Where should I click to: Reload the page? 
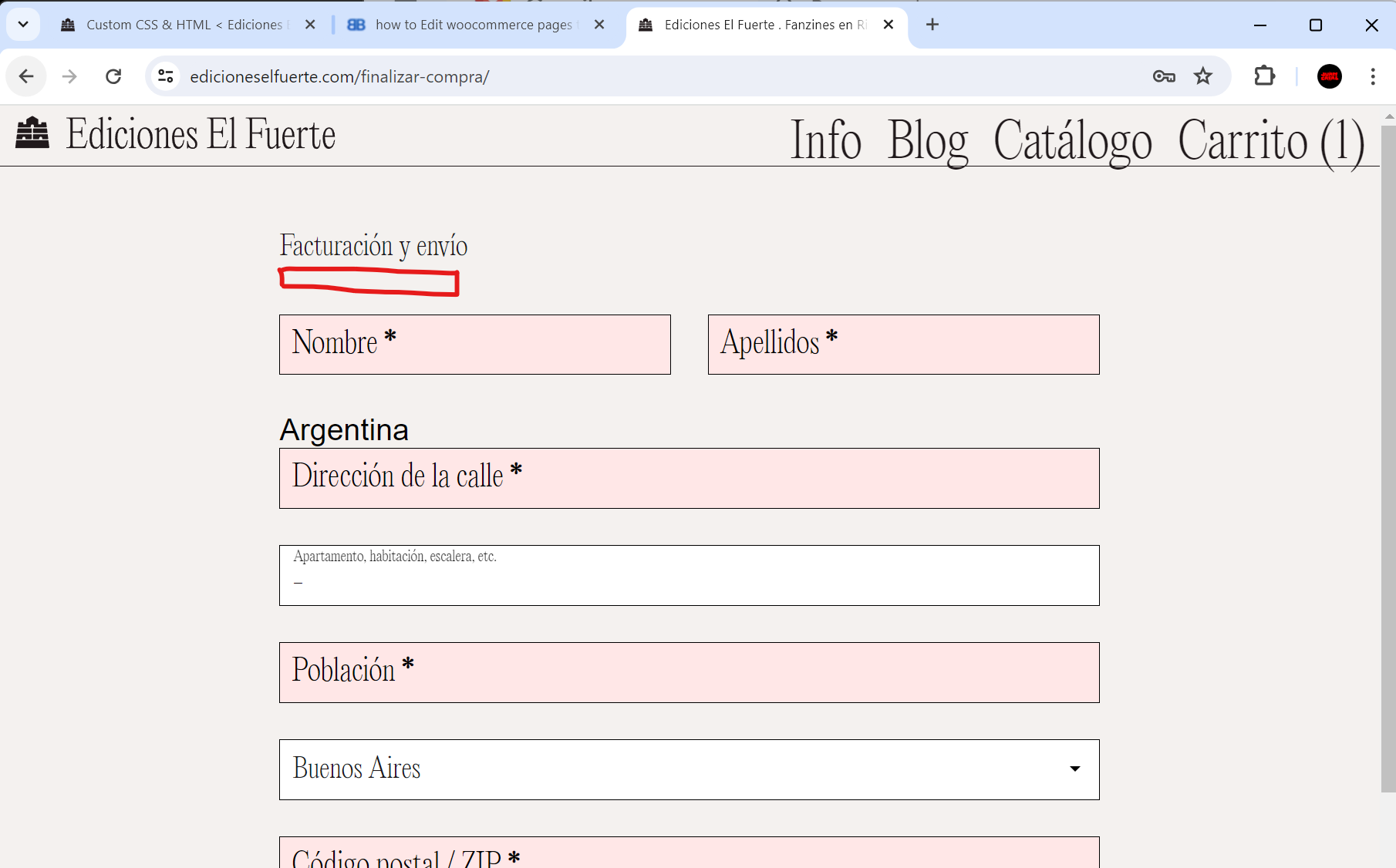(x=113, y=76)
